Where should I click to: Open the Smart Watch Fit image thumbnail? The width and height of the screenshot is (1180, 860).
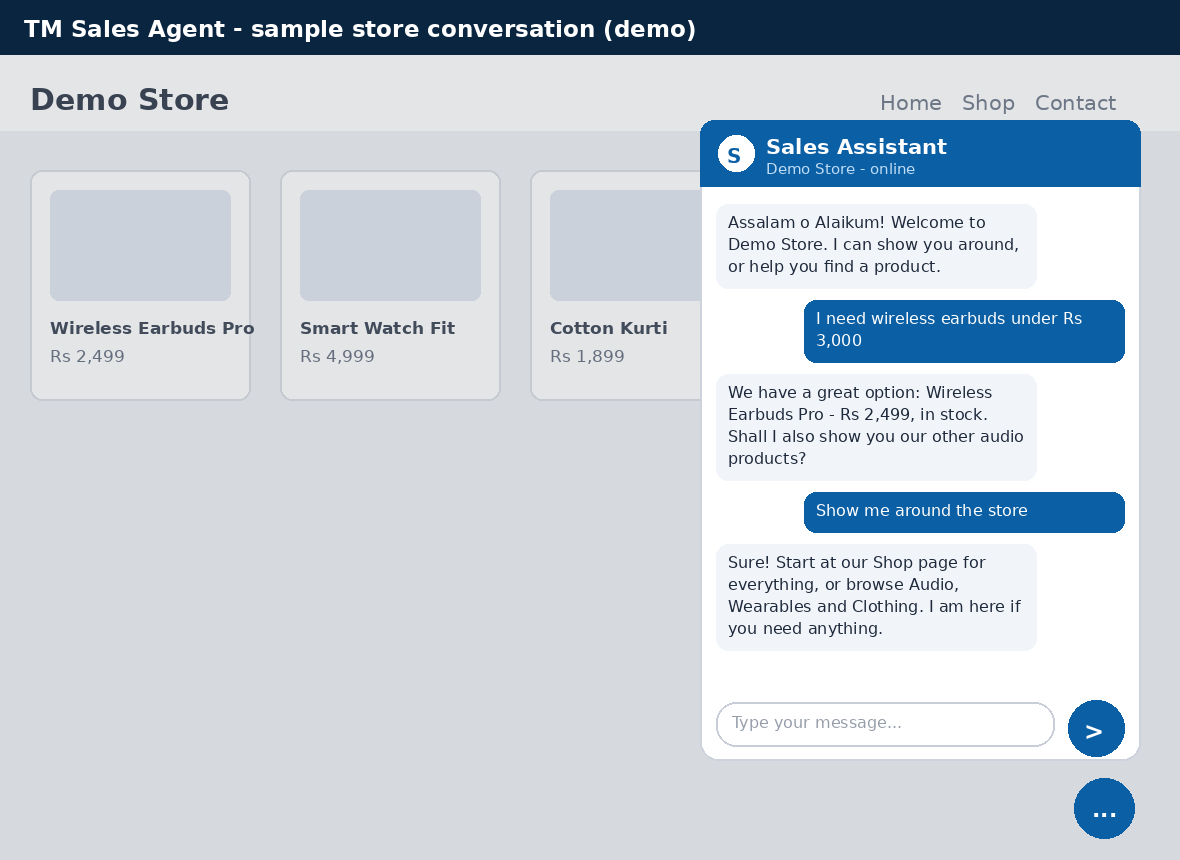pyautogui.click(x=391, y=245)
